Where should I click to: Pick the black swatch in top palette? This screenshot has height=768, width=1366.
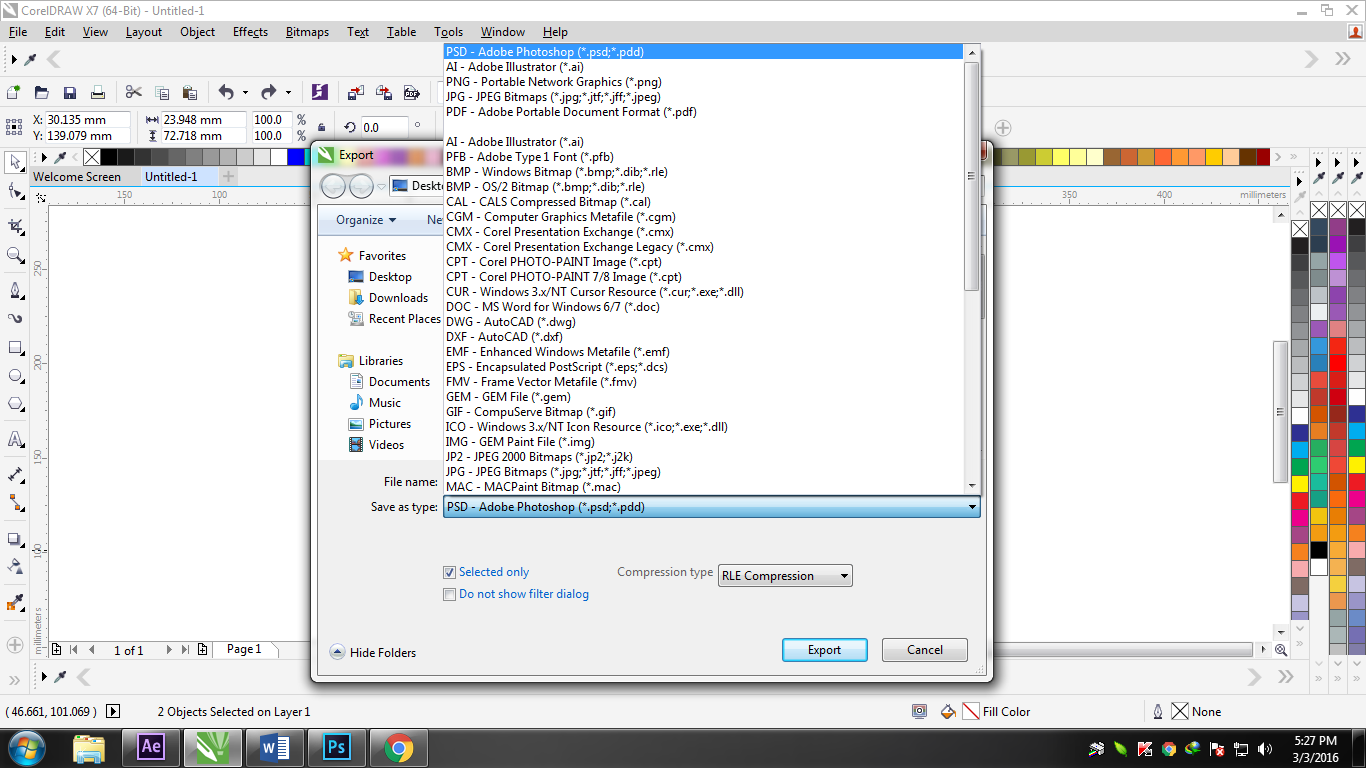click(x=109, y=157)
